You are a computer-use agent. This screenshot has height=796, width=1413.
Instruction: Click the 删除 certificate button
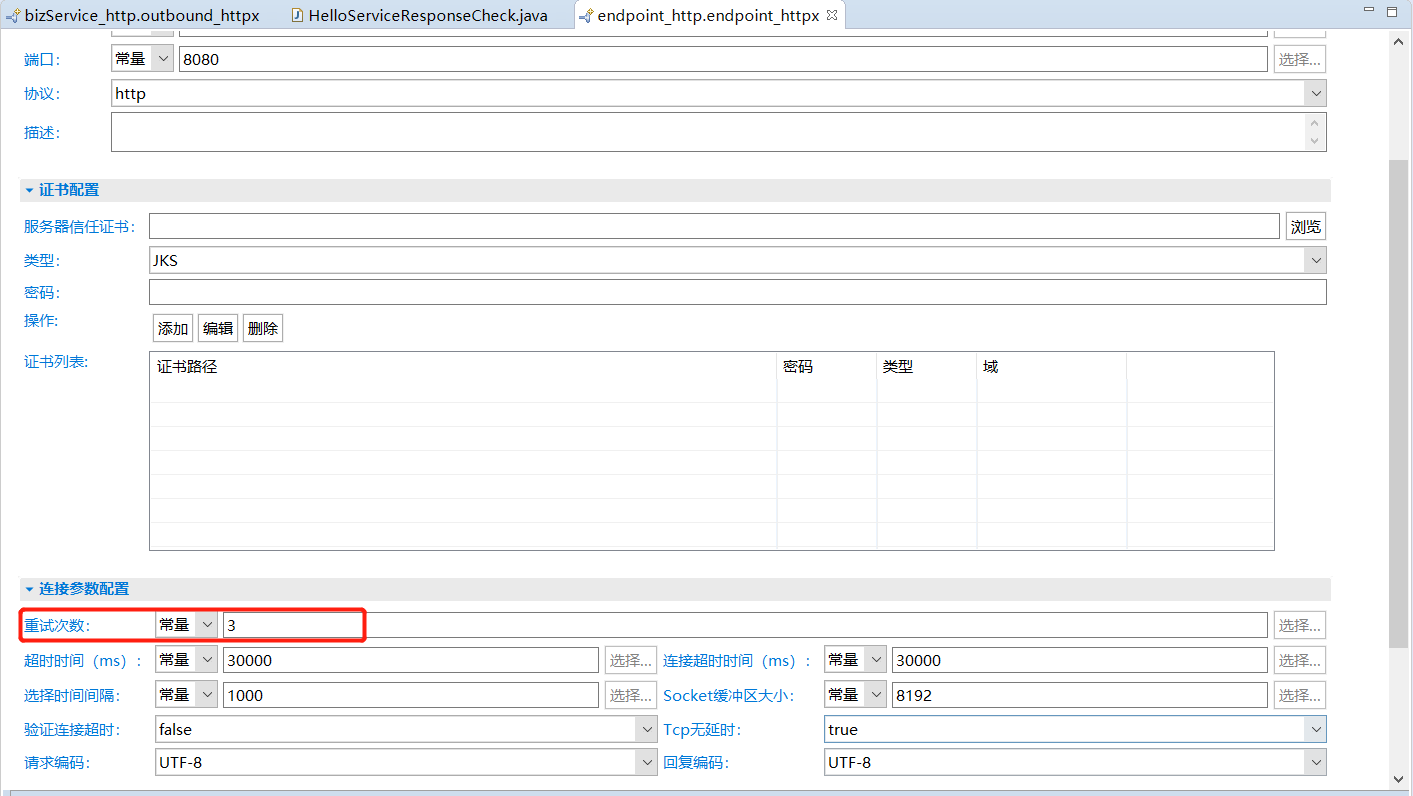coord(263,328)
